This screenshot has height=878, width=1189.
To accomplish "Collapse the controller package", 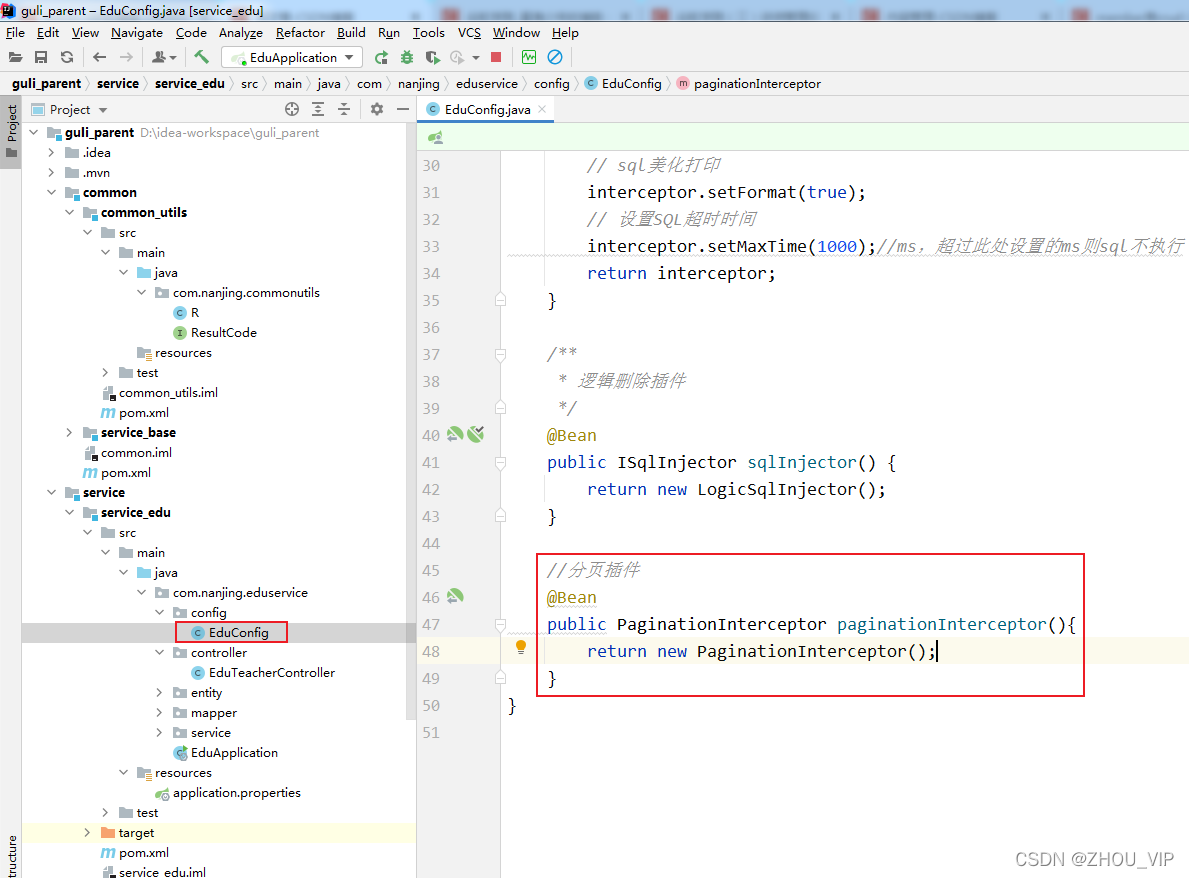I will pos(159,652).
